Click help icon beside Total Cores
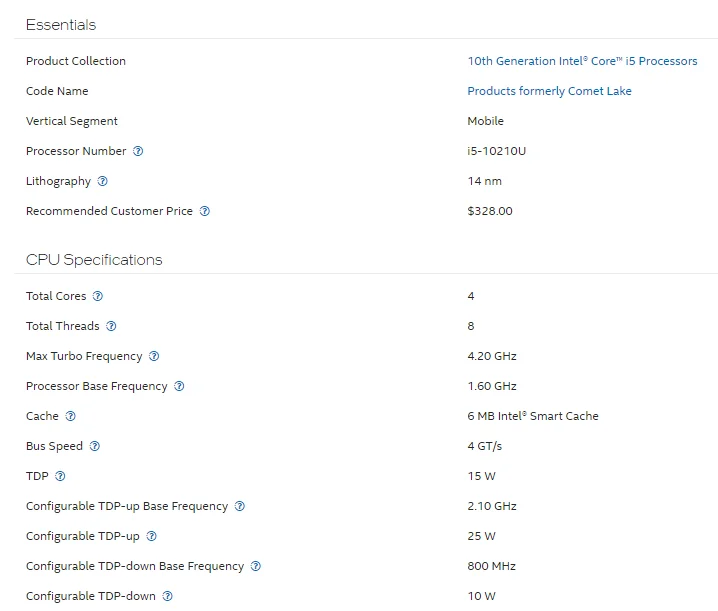This screenshot has width=718, height=611. click(x=98, y=296)
